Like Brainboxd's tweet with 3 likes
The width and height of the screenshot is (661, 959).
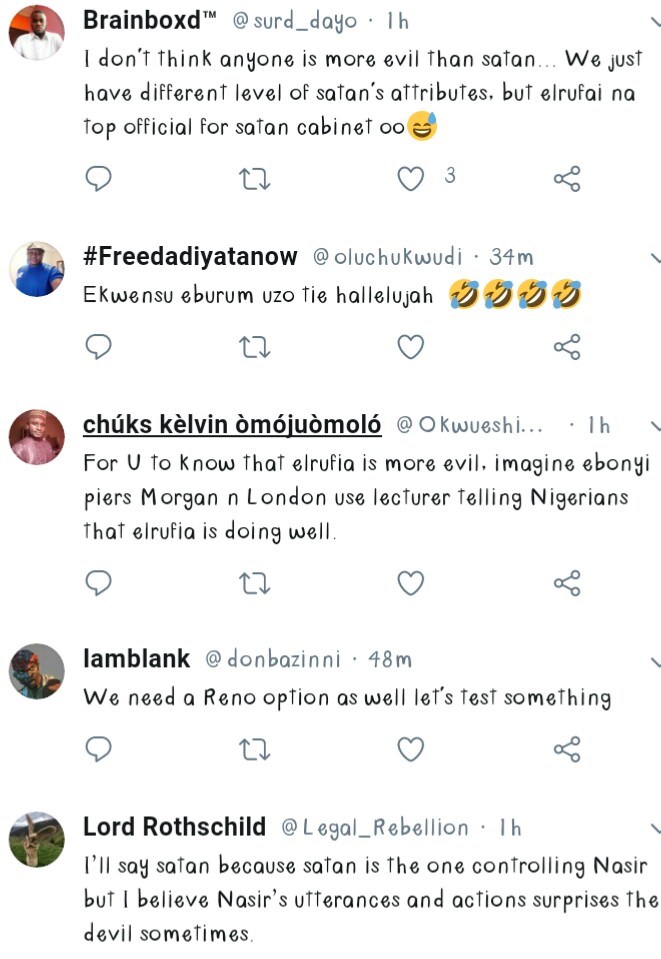pyautogui.click(x=411, y=179)
